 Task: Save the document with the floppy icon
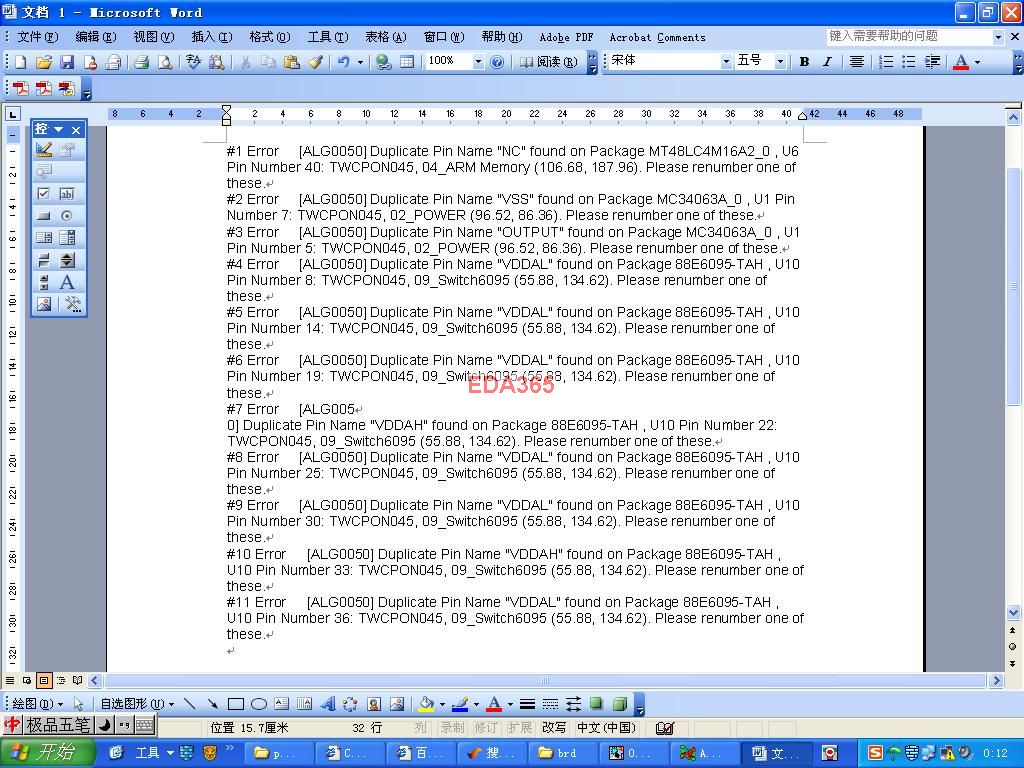click(x=67, y=62)
